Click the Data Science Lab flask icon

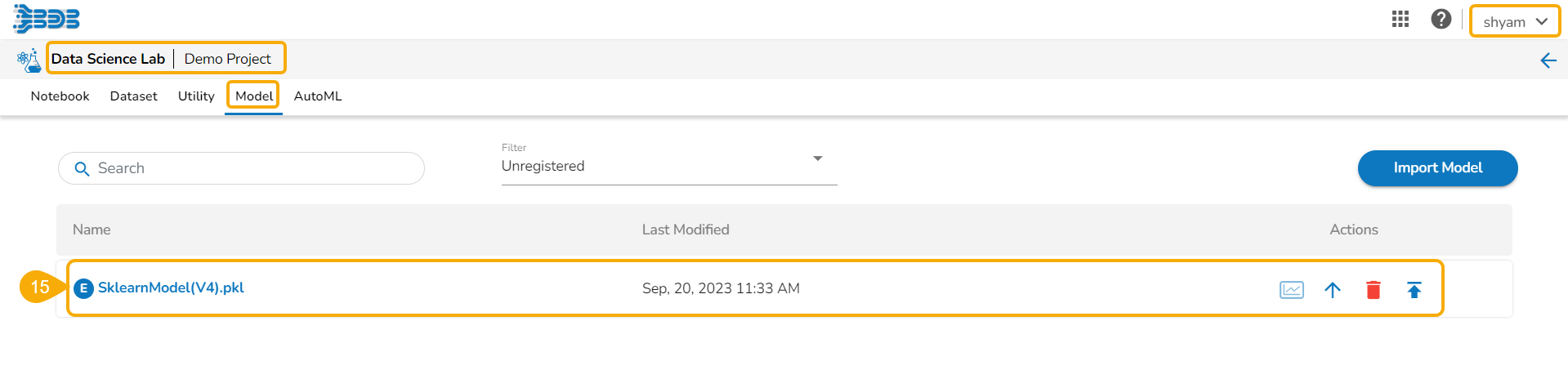29,60
